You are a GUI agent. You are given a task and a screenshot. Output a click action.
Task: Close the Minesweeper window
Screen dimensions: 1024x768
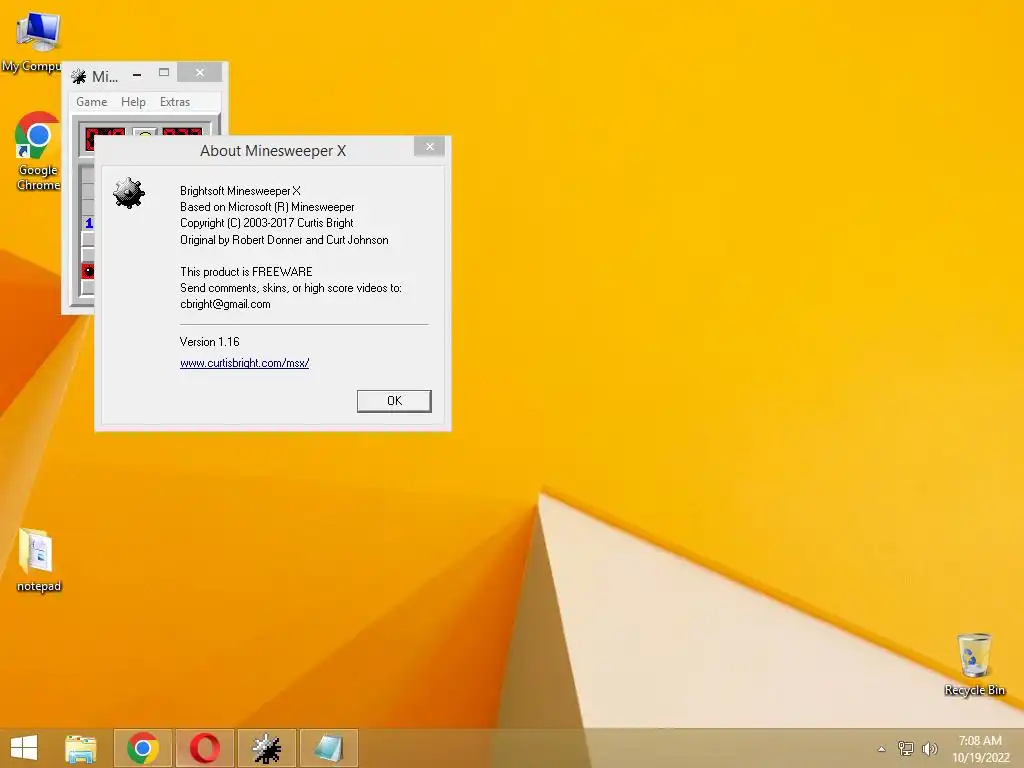tap(200, 72)
